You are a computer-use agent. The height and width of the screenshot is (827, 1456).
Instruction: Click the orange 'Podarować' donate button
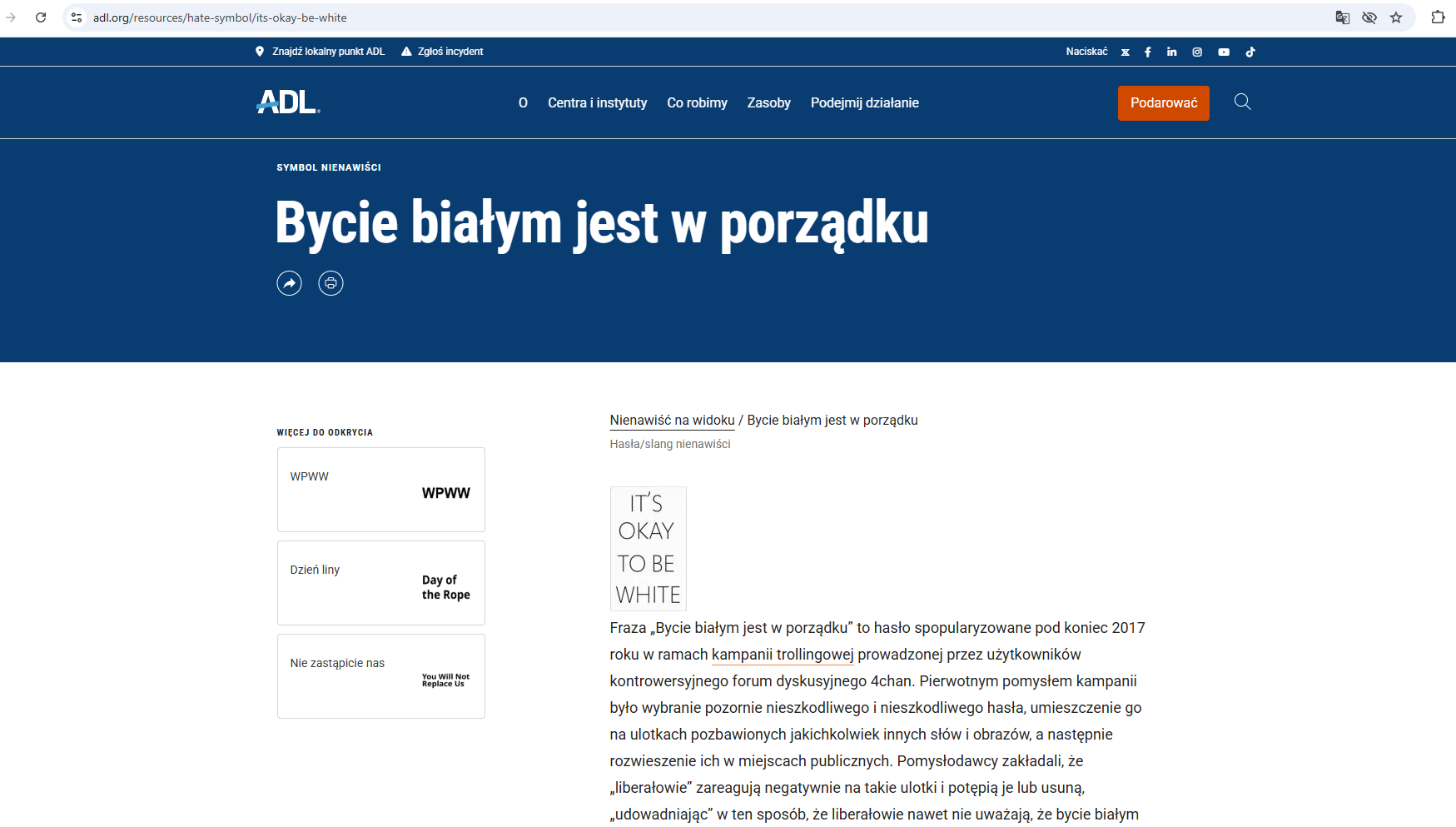point(1163,103)
